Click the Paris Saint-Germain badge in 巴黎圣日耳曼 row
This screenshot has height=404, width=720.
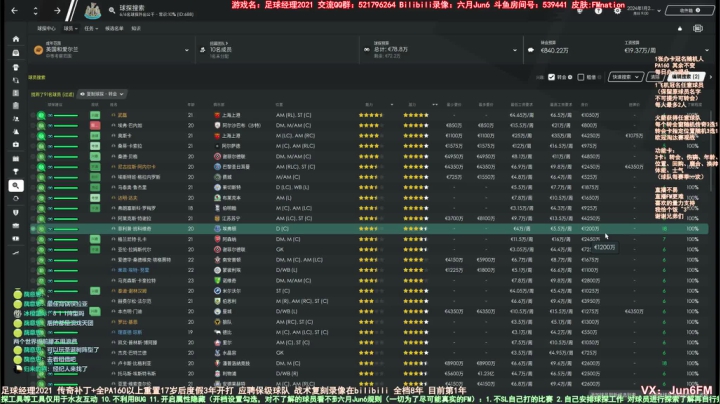218,167
